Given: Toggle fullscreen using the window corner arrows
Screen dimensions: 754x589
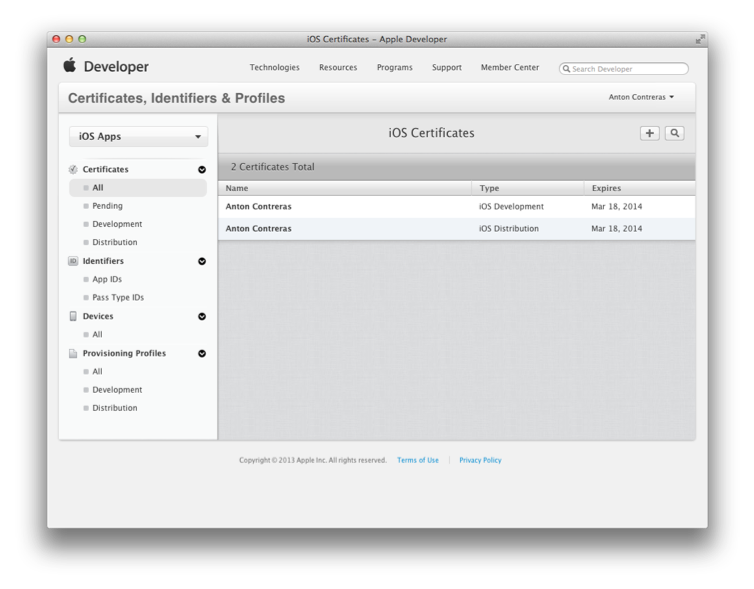Looking at the screenshot, I should click(700, 39).
